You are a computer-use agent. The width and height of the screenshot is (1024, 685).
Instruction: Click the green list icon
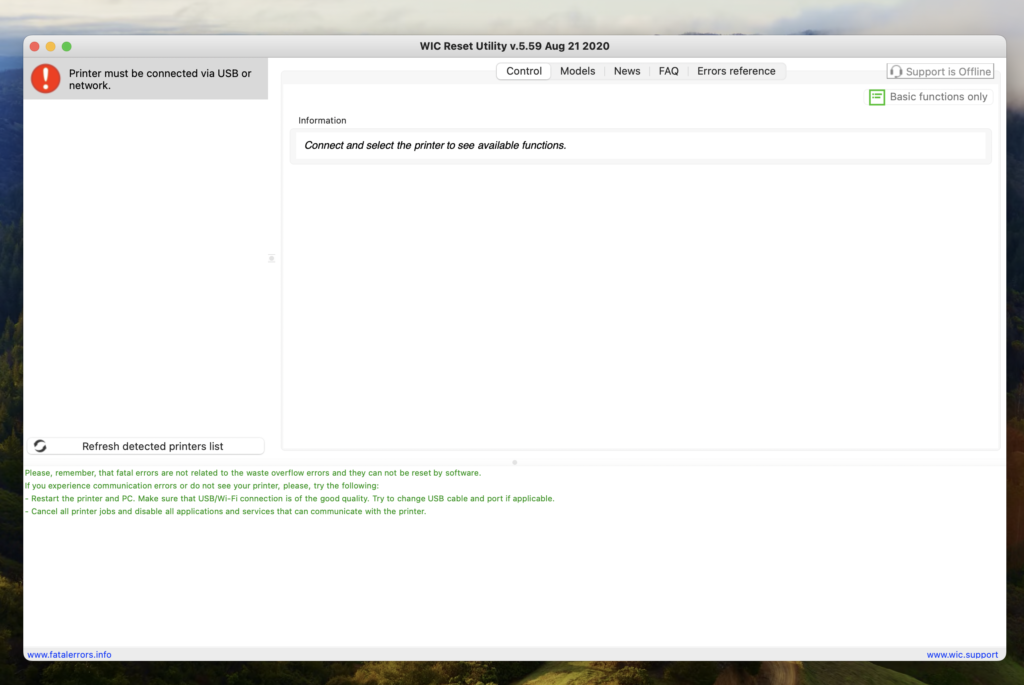pyautogui.click(x=876, y=97)
